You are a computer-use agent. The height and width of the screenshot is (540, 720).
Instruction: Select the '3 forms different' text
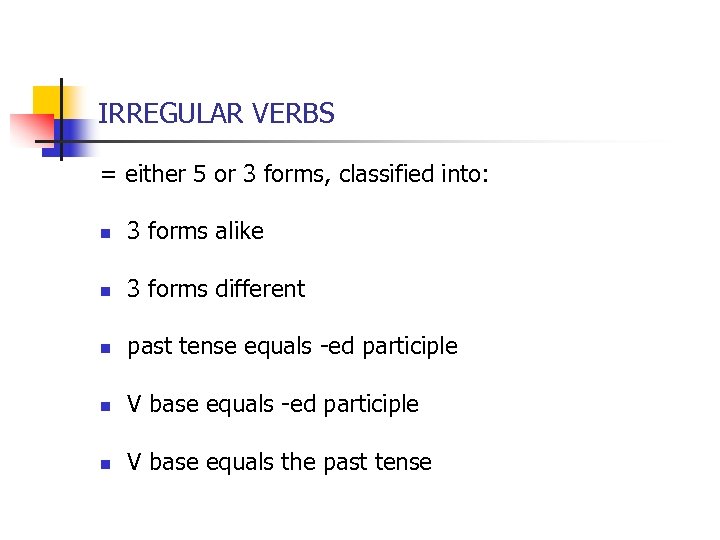click(x=216, y=289)
